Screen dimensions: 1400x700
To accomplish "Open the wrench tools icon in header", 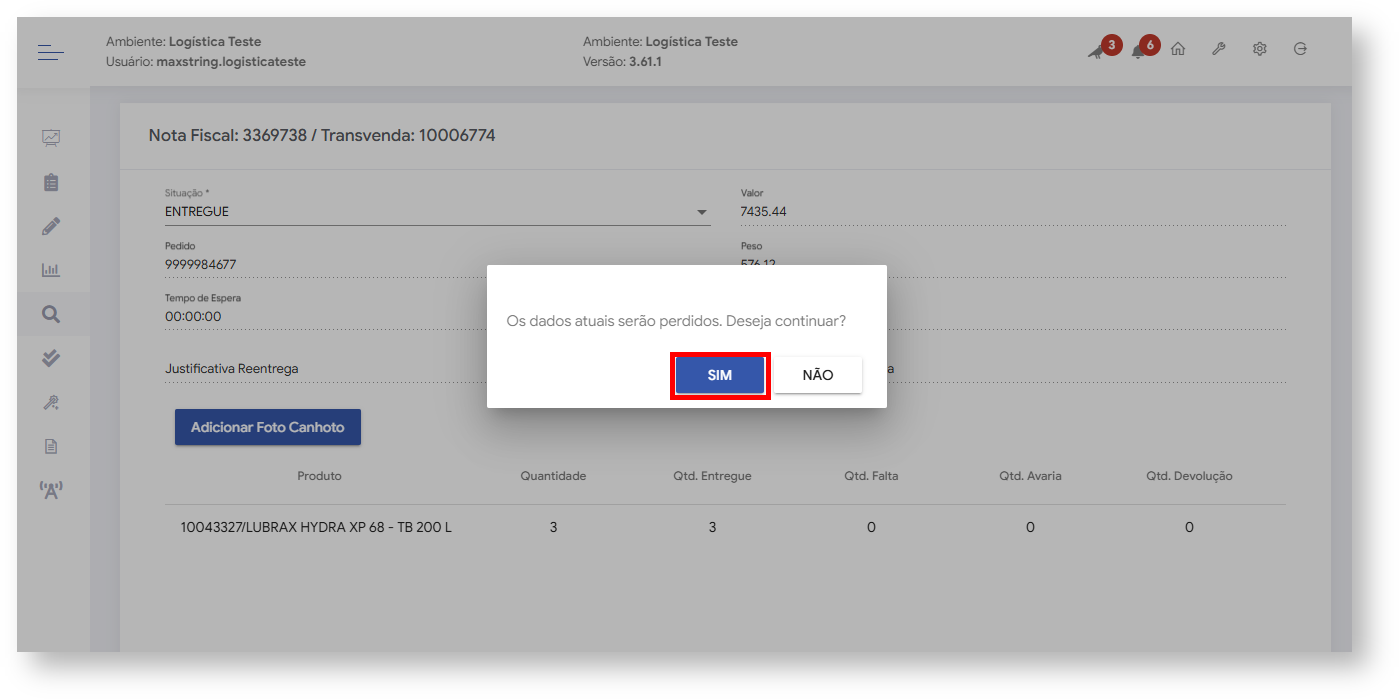I will 1219,49.
